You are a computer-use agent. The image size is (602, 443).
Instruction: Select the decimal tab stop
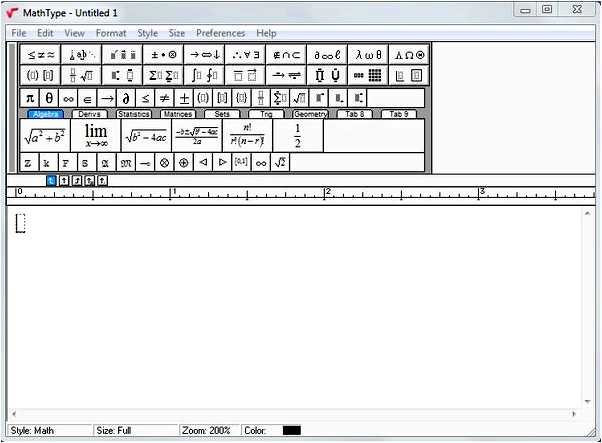click(102, 180)
